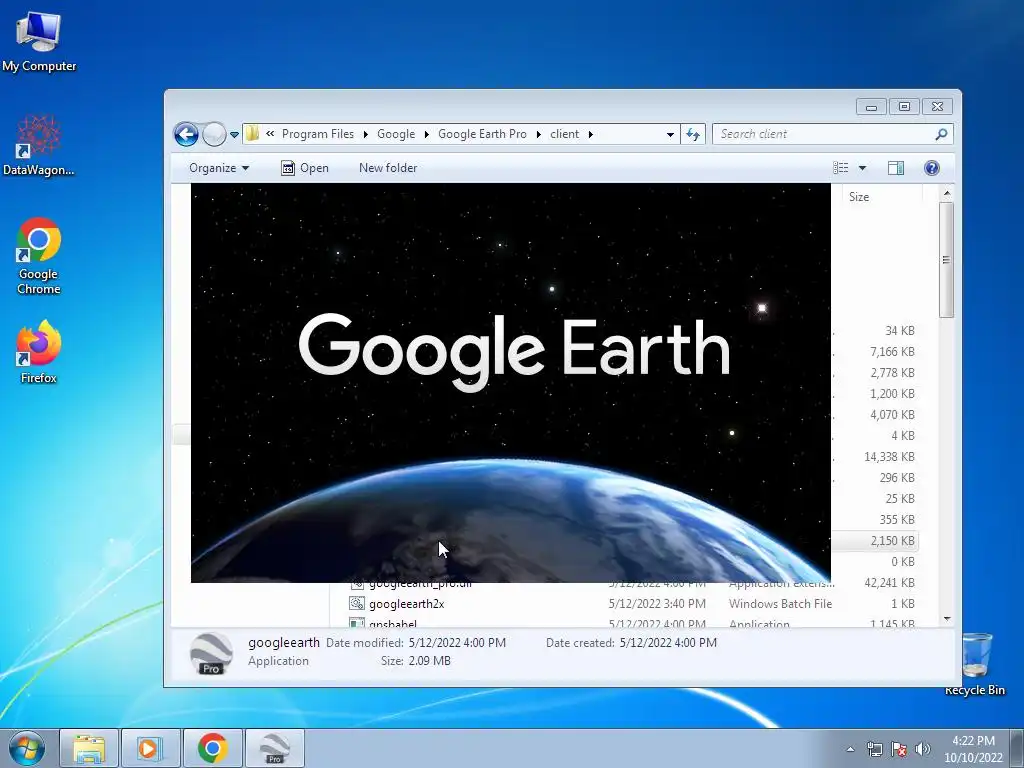Open Windows Media Player from the taskbar

tap(150, 748)
